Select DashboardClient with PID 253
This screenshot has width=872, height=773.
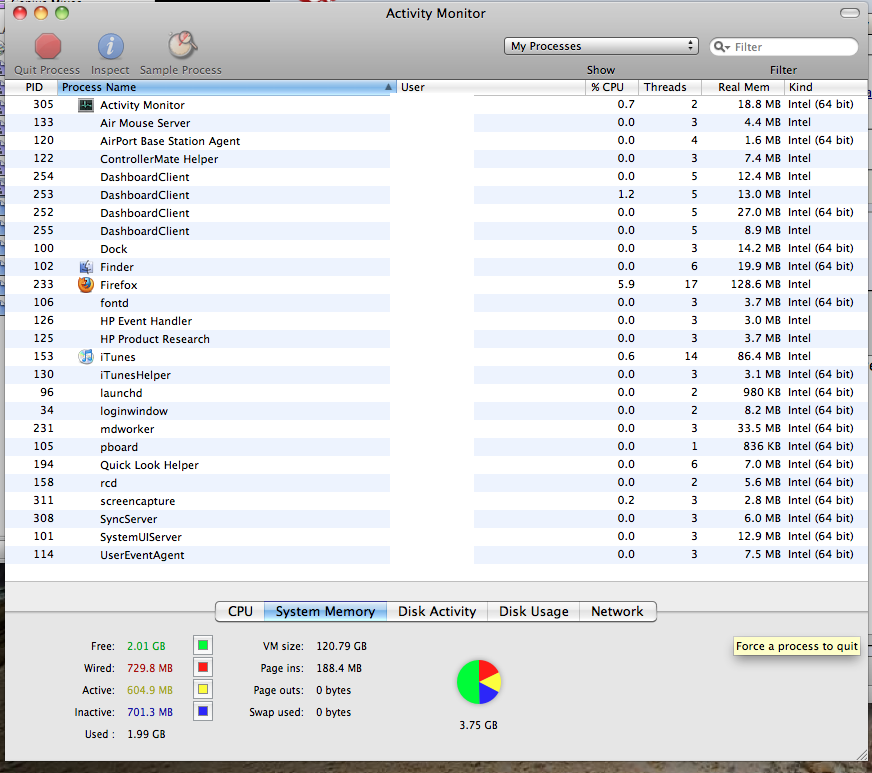[436, 195]
